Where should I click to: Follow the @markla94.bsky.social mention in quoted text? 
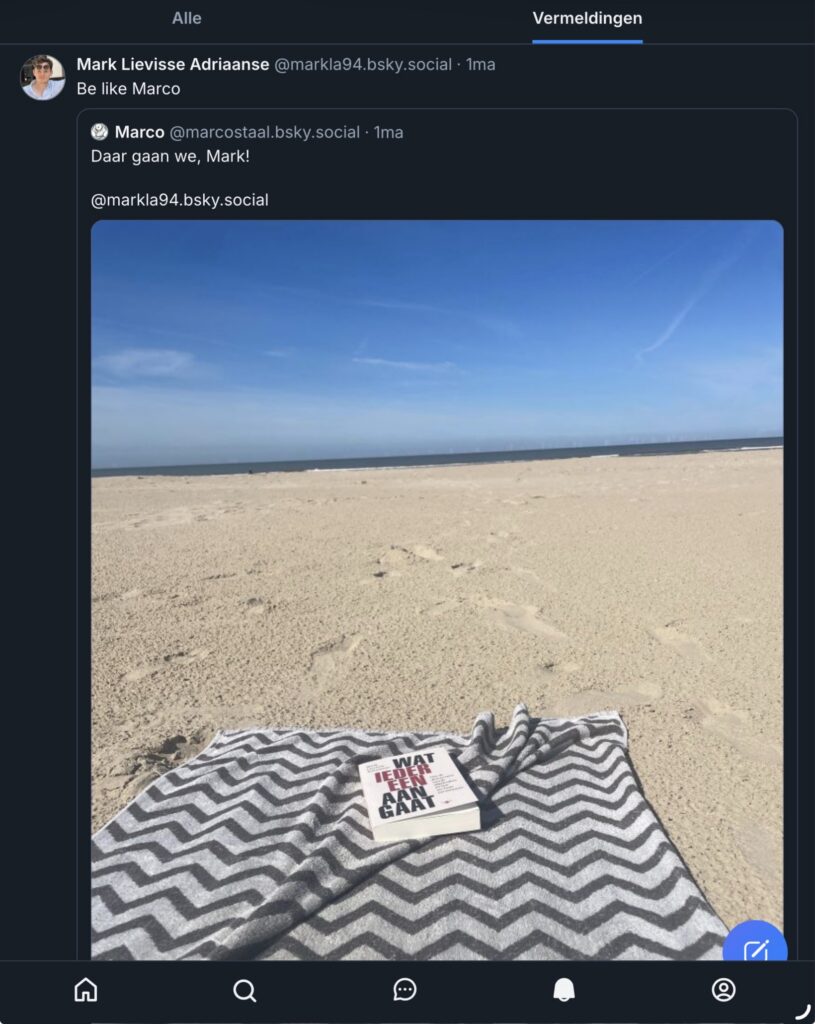pos(180,200)
